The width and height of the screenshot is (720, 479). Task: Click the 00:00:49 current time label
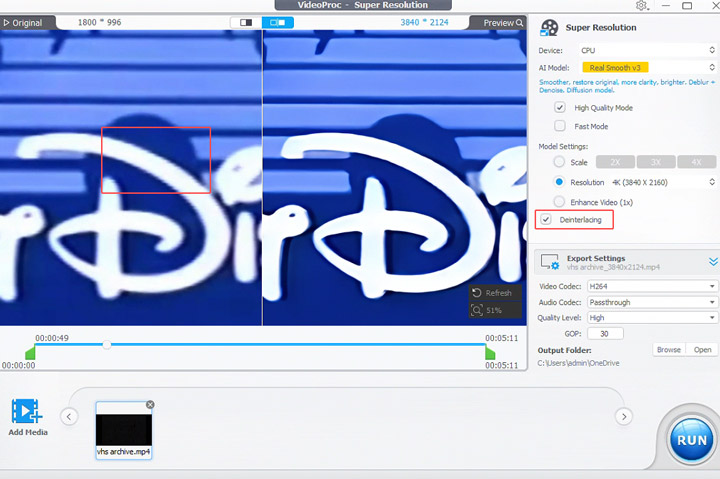(x=52, y=338)
